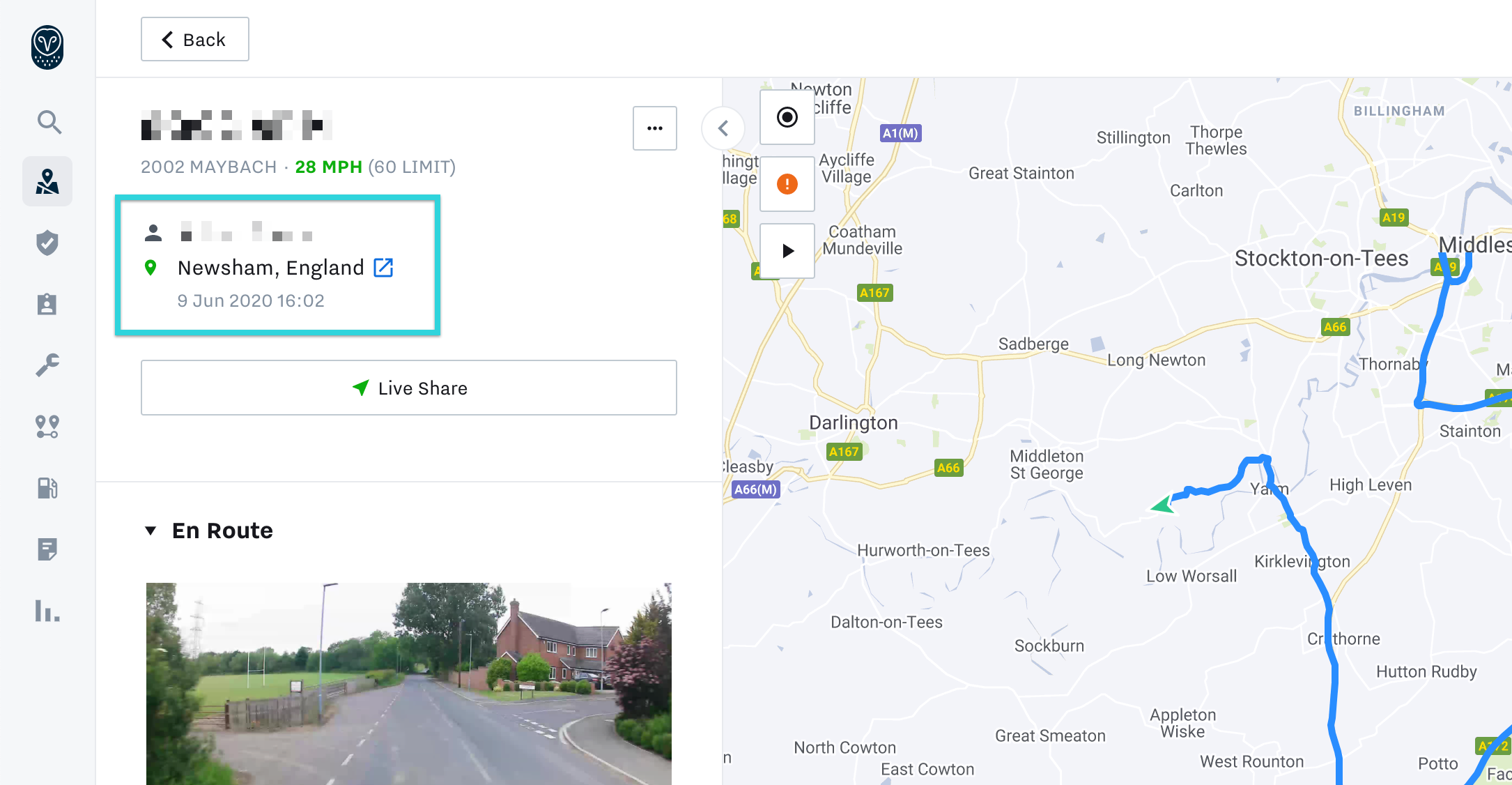Click the Samsara owl logo

tap(47, 47)
